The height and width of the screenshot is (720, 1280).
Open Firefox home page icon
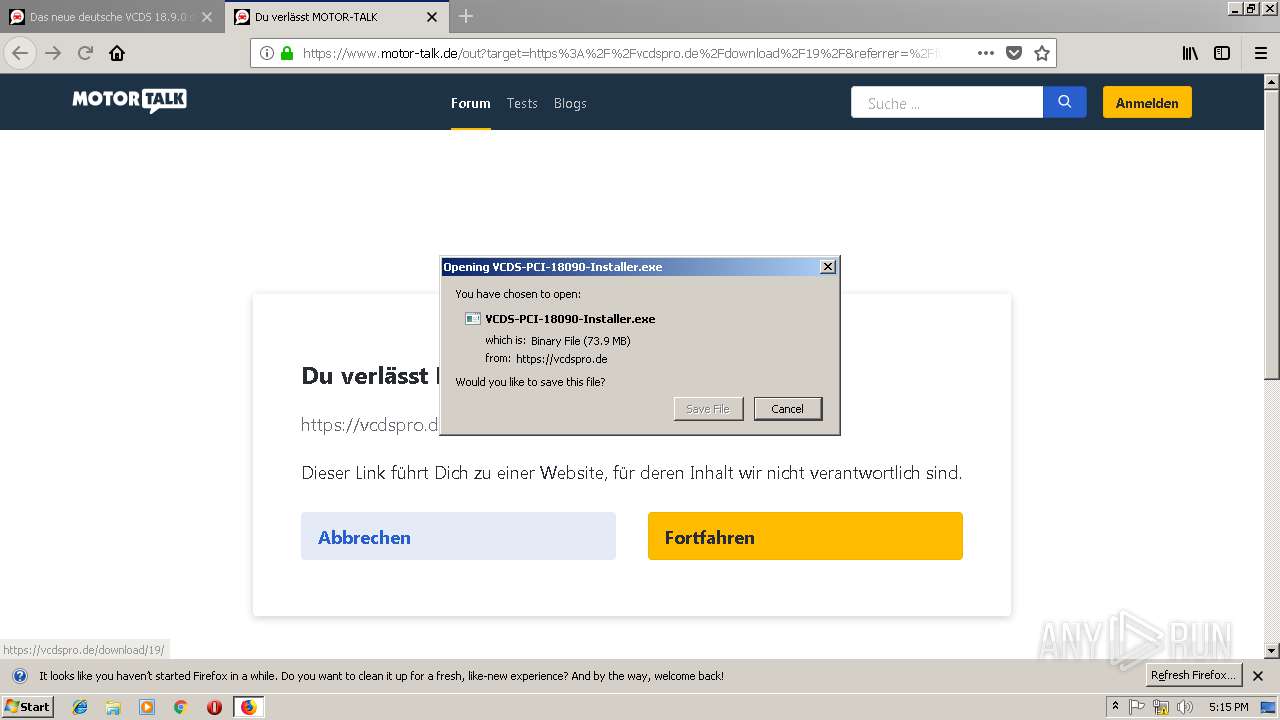click(117, 53)
